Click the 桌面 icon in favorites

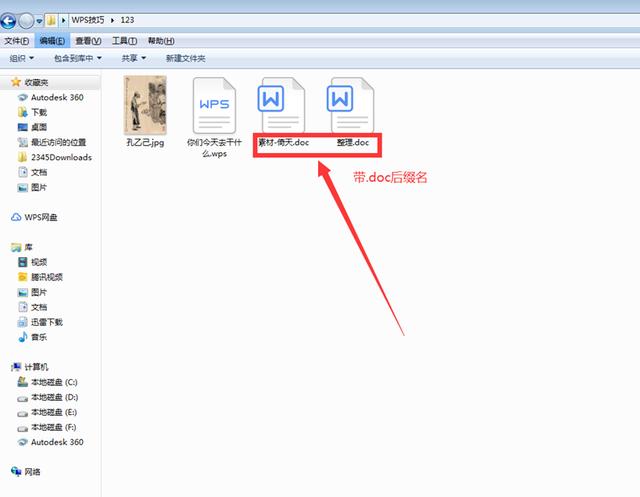tap(22, 127)
